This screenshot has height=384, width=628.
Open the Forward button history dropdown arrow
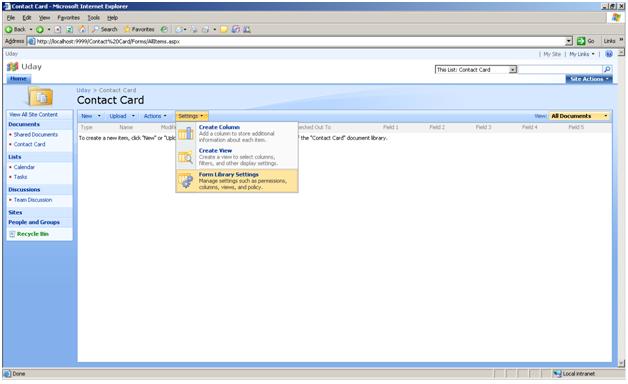click(x=49, y=29)
